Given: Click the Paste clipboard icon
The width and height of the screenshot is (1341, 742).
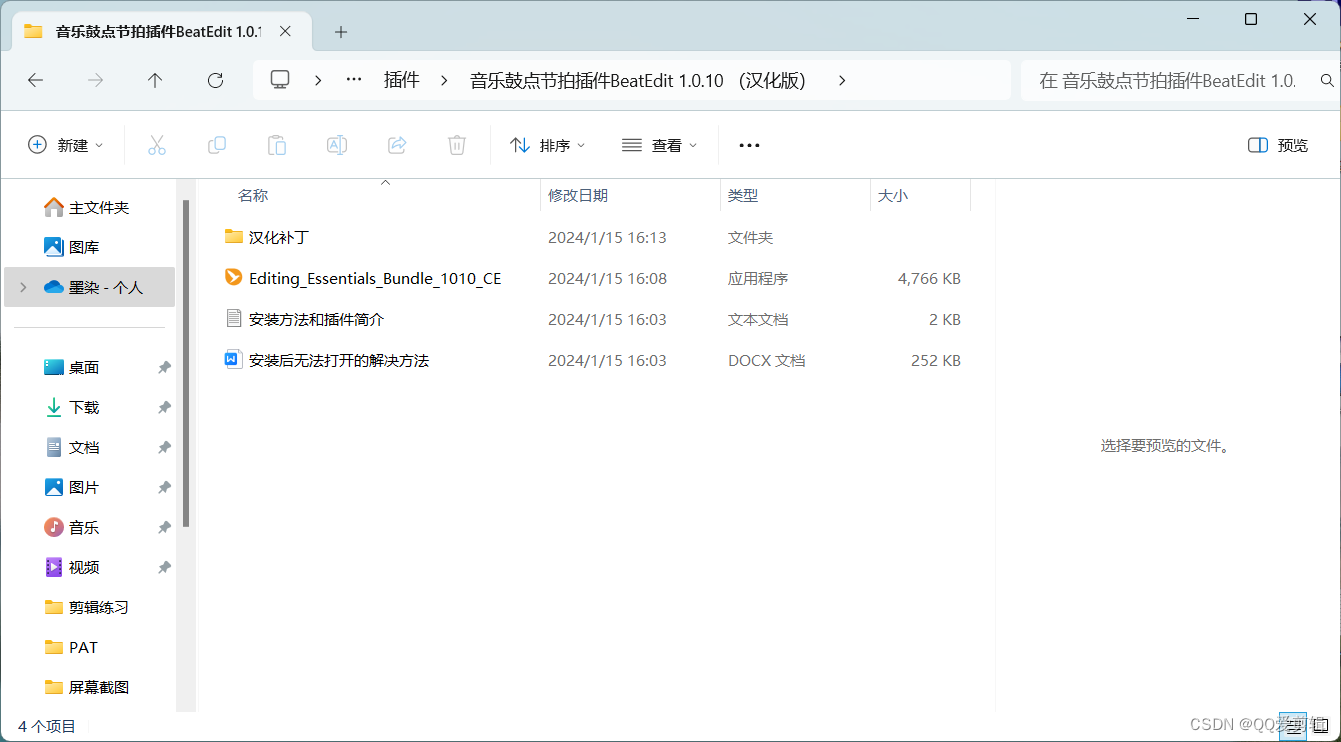Looking at the screenshot, I should tap(277, 145).
